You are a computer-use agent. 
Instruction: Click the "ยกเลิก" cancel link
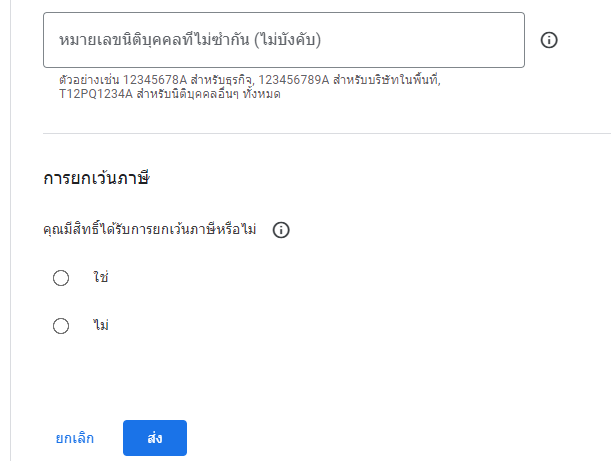click(x=75, y=439)
